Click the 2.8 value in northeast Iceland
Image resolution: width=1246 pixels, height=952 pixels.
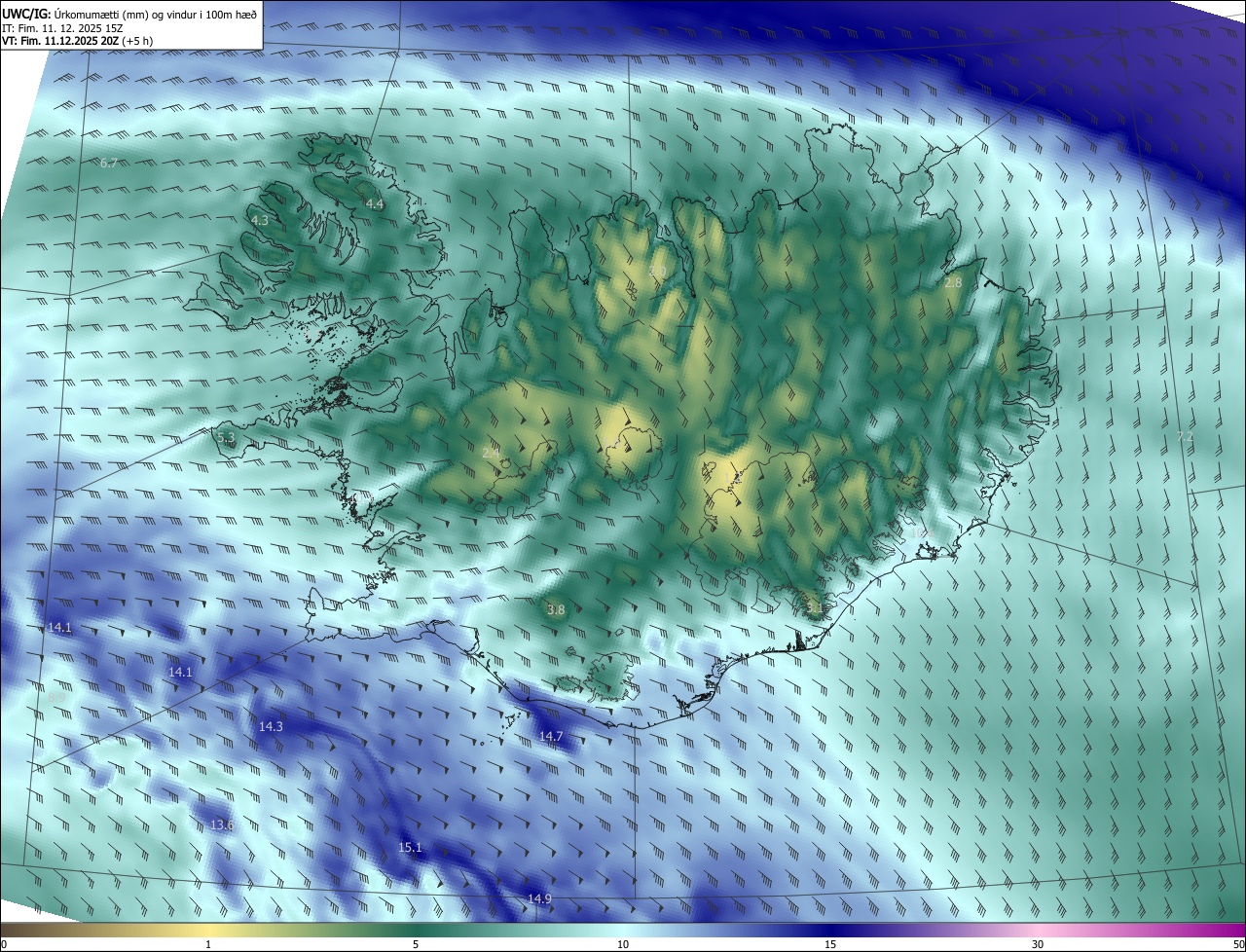(953, 282)
